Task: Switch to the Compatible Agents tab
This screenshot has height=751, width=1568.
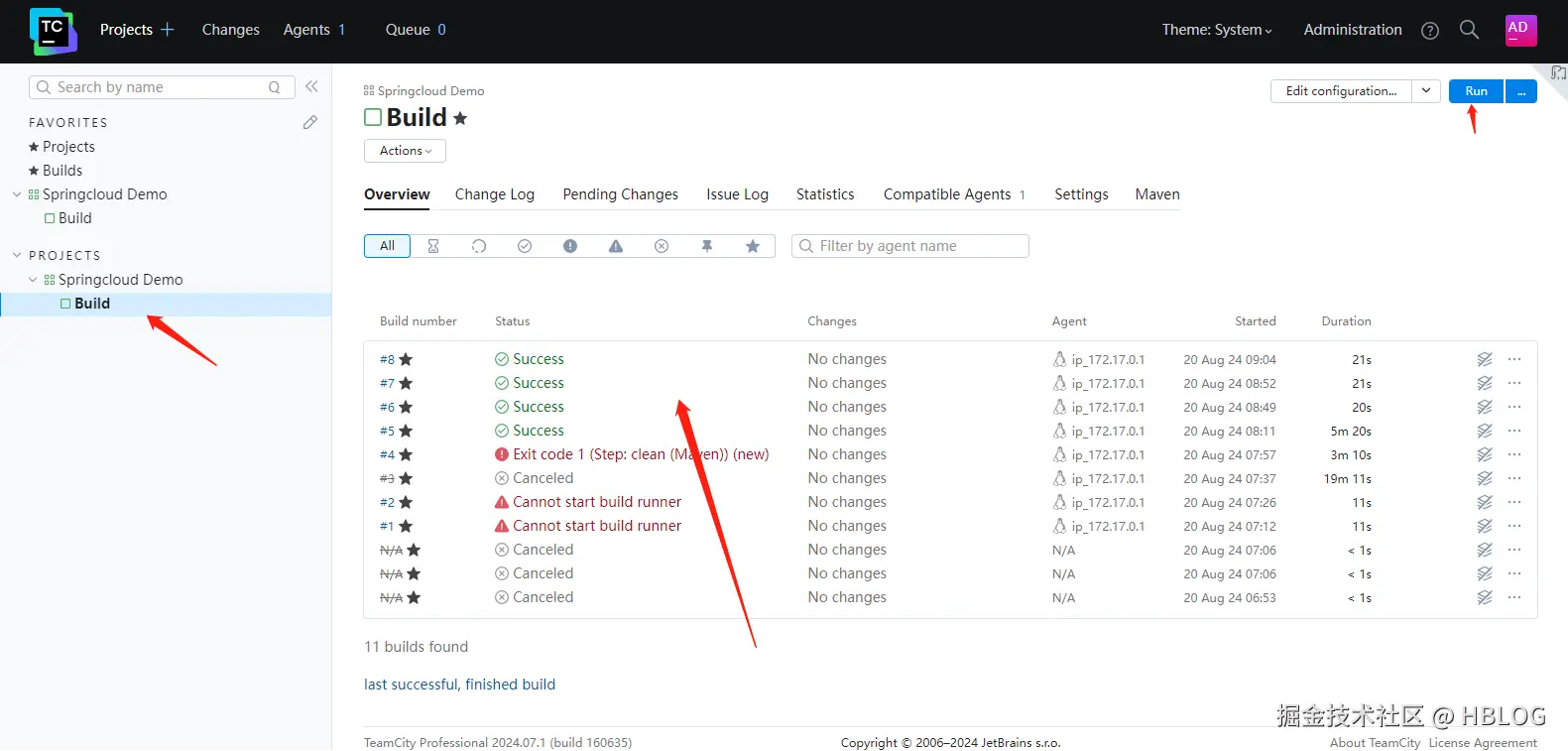Action: point(954,194)
